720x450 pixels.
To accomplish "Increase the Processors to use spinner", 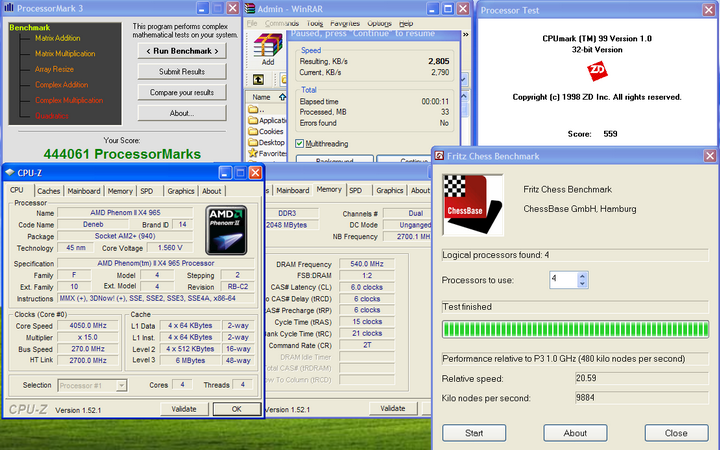I will (x=582, y=276).
